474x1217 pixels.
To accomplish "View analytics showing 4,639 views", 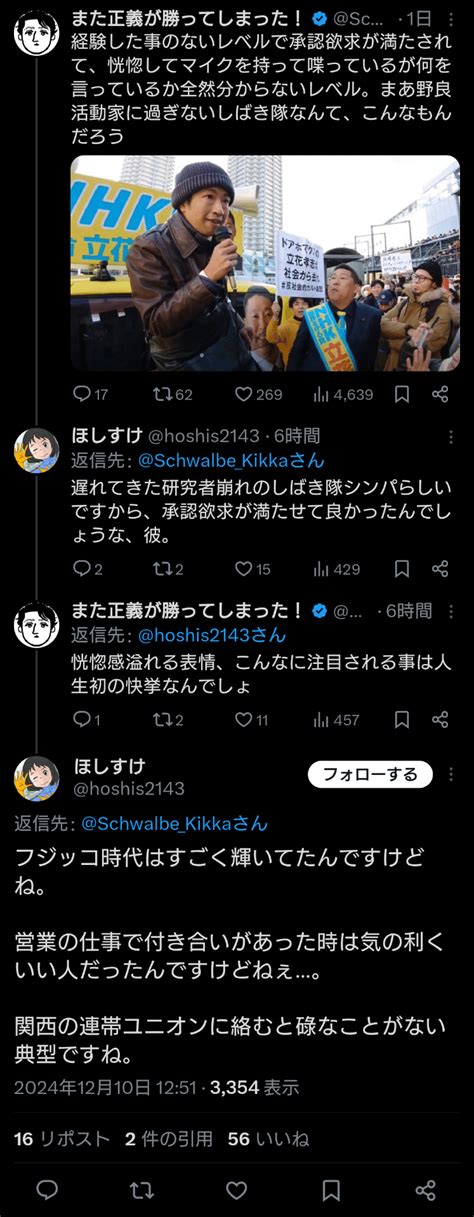I will tap(343, 394).
